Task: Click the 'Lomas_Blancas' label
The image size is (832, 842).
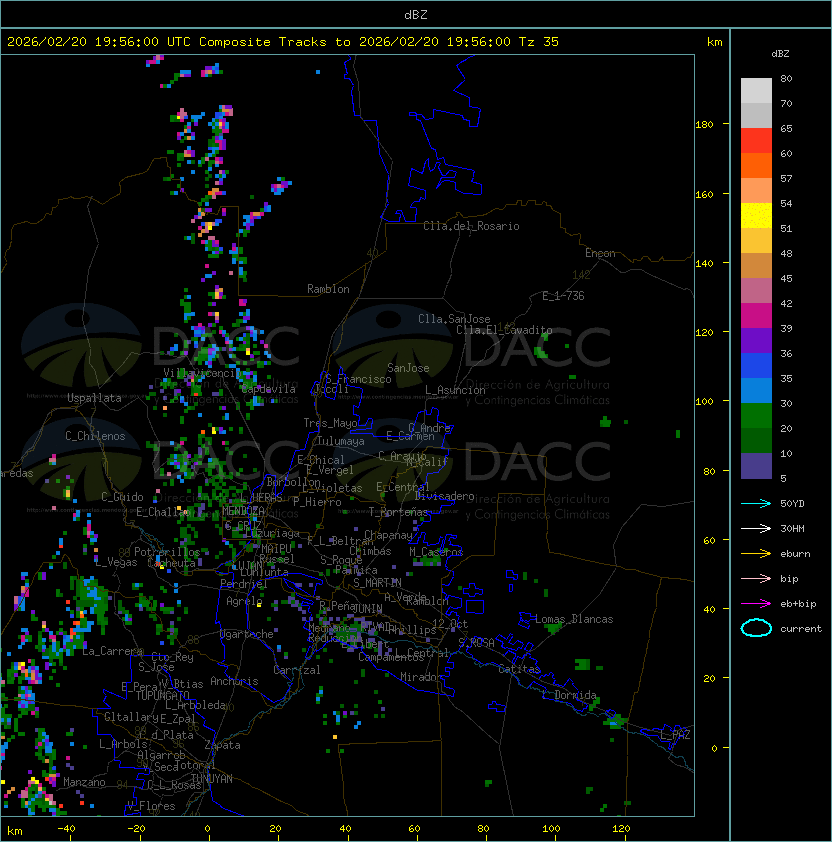Action: 574,619
